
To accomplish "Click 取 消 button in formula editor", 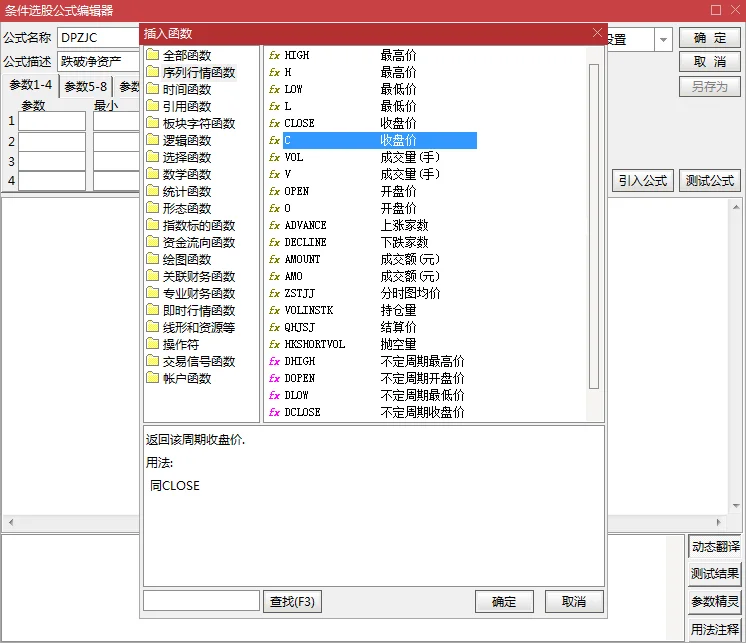I will tap(710, 61).
